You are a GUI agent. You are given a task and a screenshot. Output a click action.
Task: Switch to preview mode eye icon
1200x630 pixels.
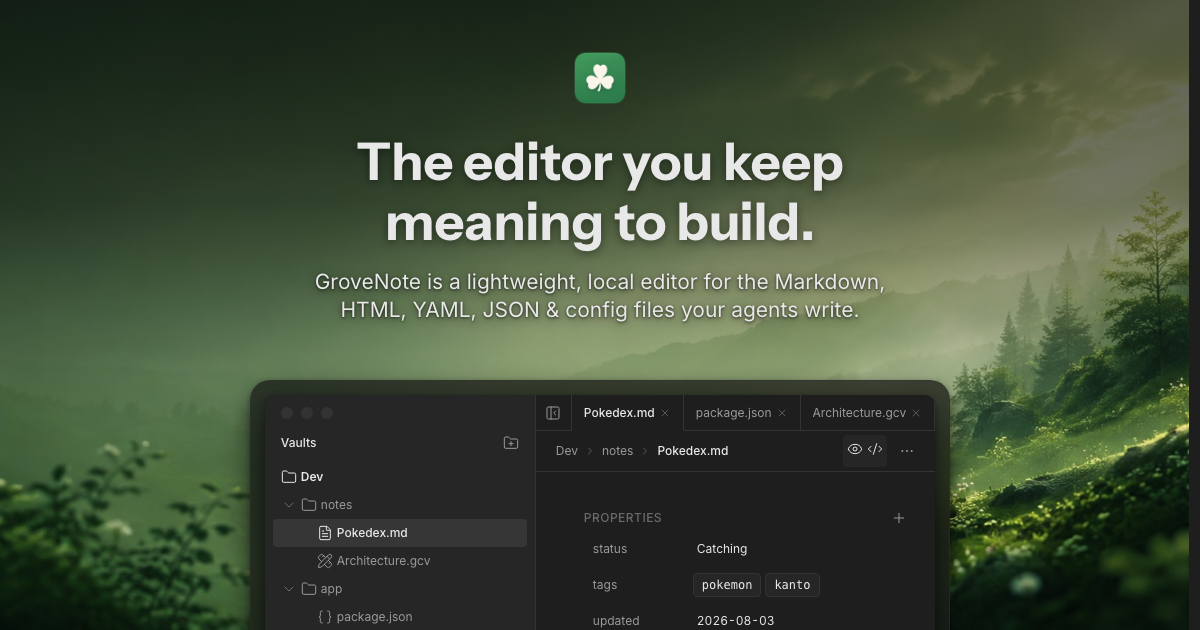(854, 450)
